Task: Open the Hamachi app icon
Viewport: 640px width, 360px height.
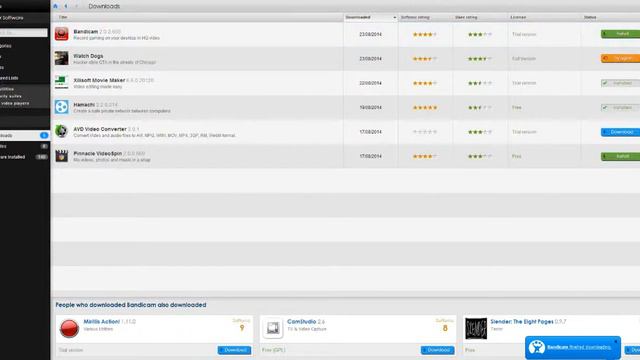Action: click(x=62, y=107)
